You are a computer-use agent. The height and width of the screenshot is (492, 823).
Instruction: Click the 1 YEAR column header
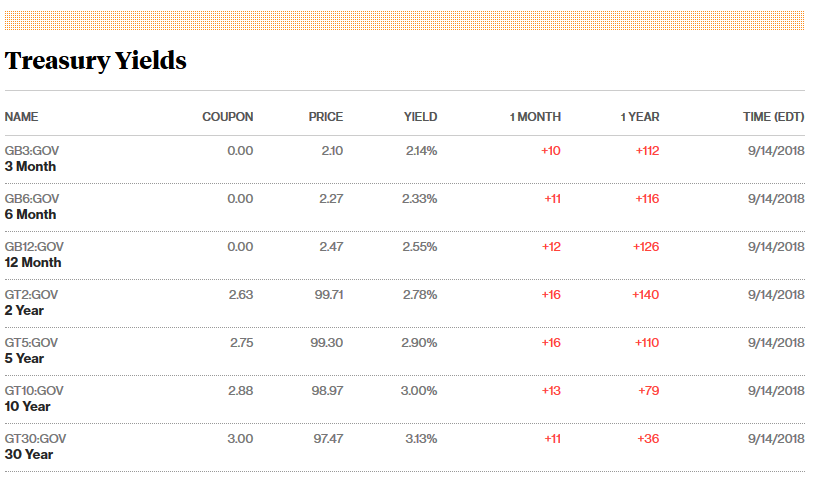(640, 117)
